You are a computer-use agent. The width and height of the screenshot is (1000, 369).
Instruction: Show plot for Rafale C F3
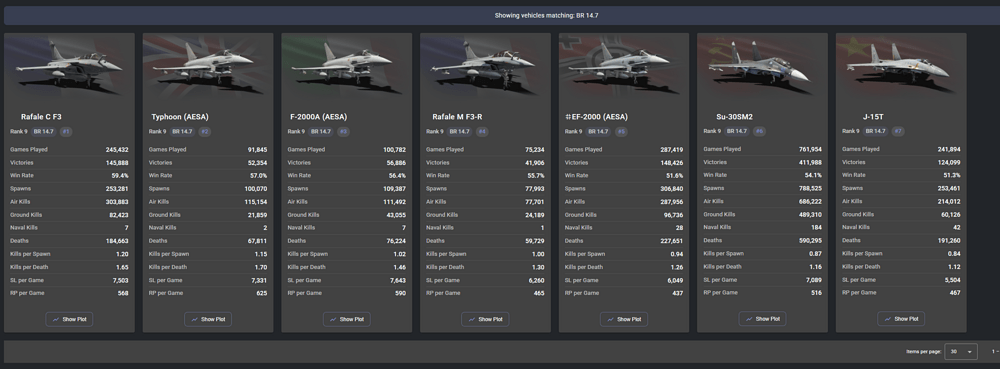pyautogui.click(x=70, y=319)
